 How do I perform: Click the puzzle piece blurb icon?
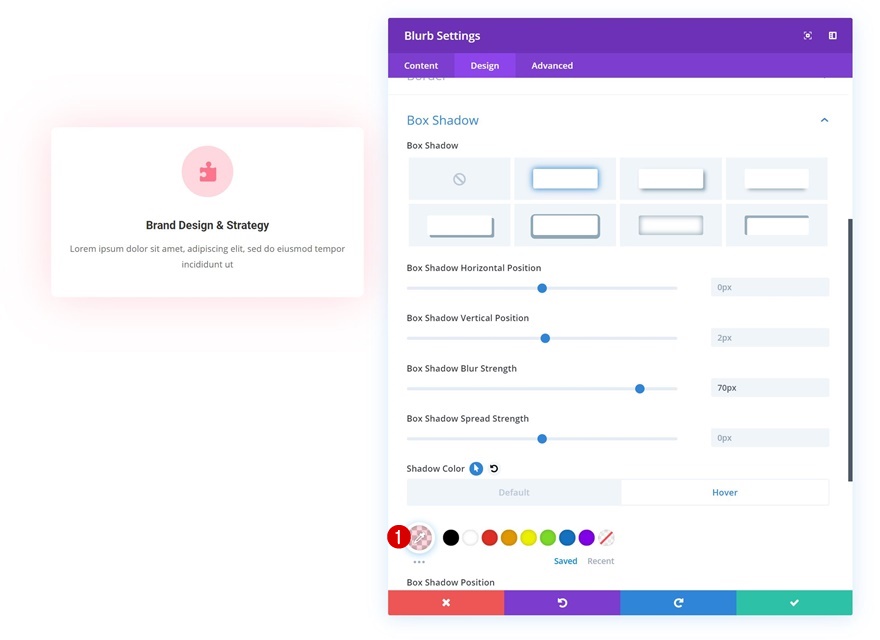tap(208, 172)
